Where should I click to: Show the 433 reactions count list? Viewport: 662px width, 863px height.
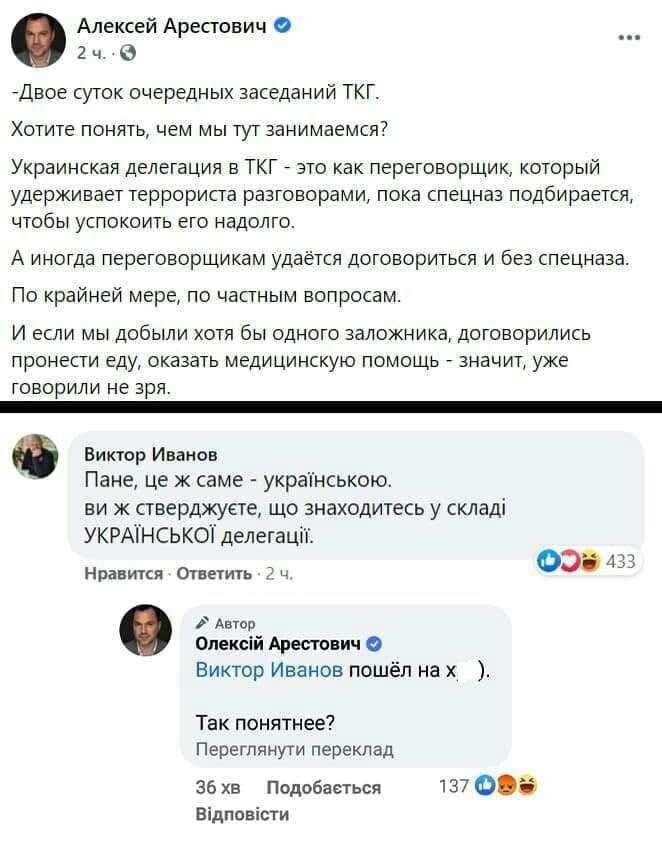(621, 561)
